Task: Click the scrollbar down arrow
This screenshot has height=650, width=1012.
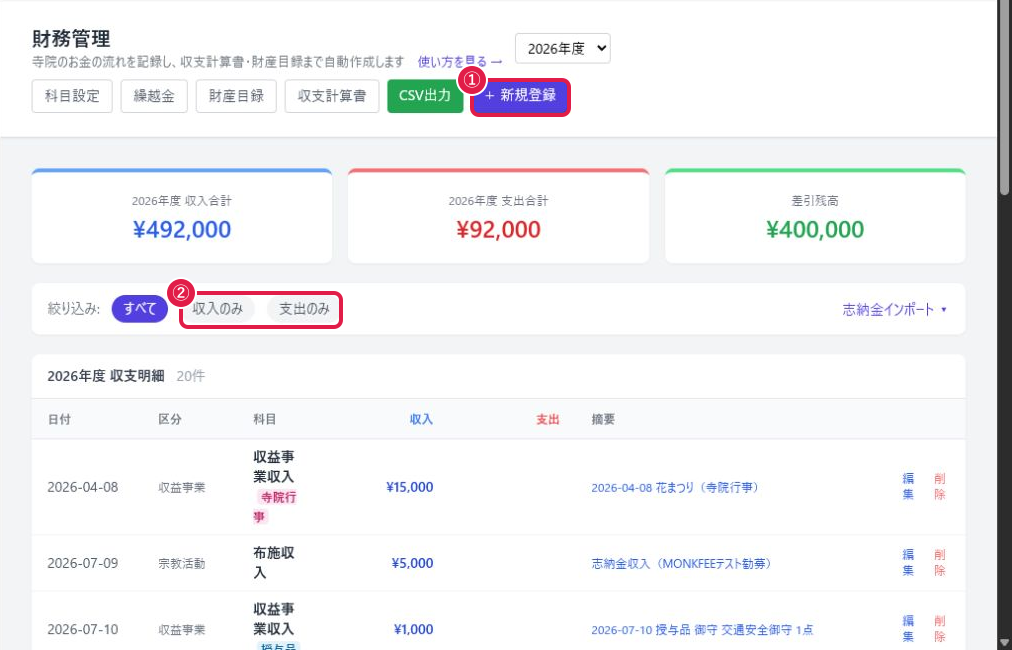Action: pos(1004,643)
